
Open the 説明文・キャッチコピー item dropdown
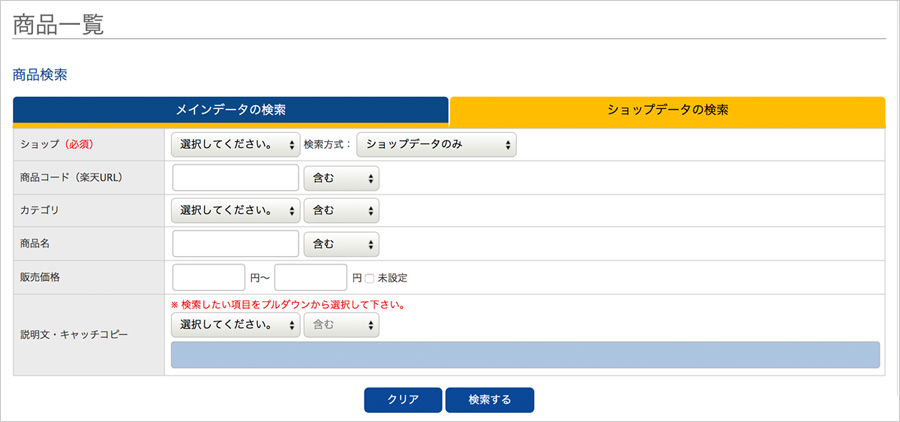coord(236,325)
